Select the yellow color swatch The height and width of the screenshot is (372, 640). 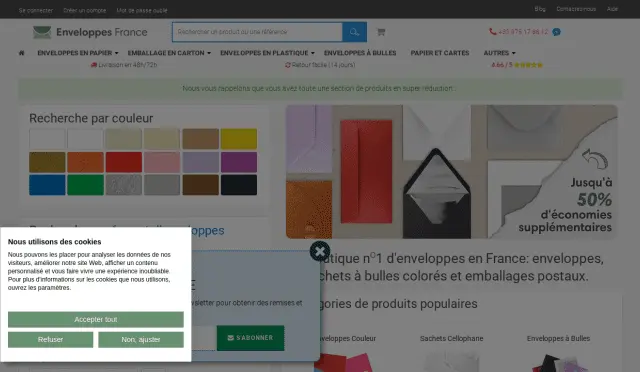(239, 139)
